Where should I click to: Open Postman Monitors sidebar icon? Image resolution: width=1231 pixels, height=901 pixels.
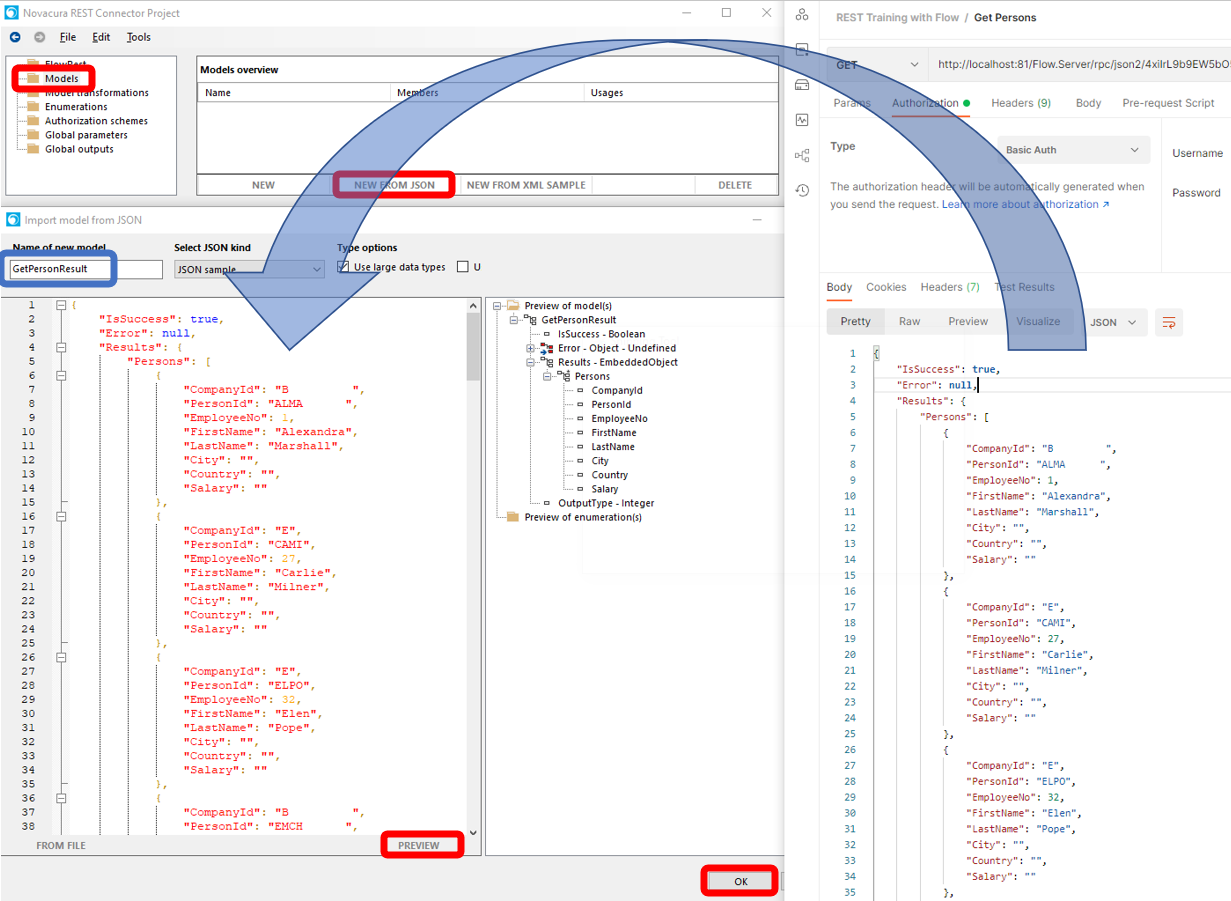(x=802, y=120)
